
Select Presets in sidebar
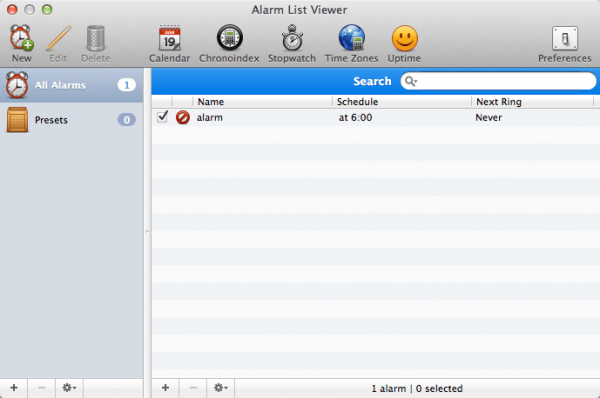point(72,120)
